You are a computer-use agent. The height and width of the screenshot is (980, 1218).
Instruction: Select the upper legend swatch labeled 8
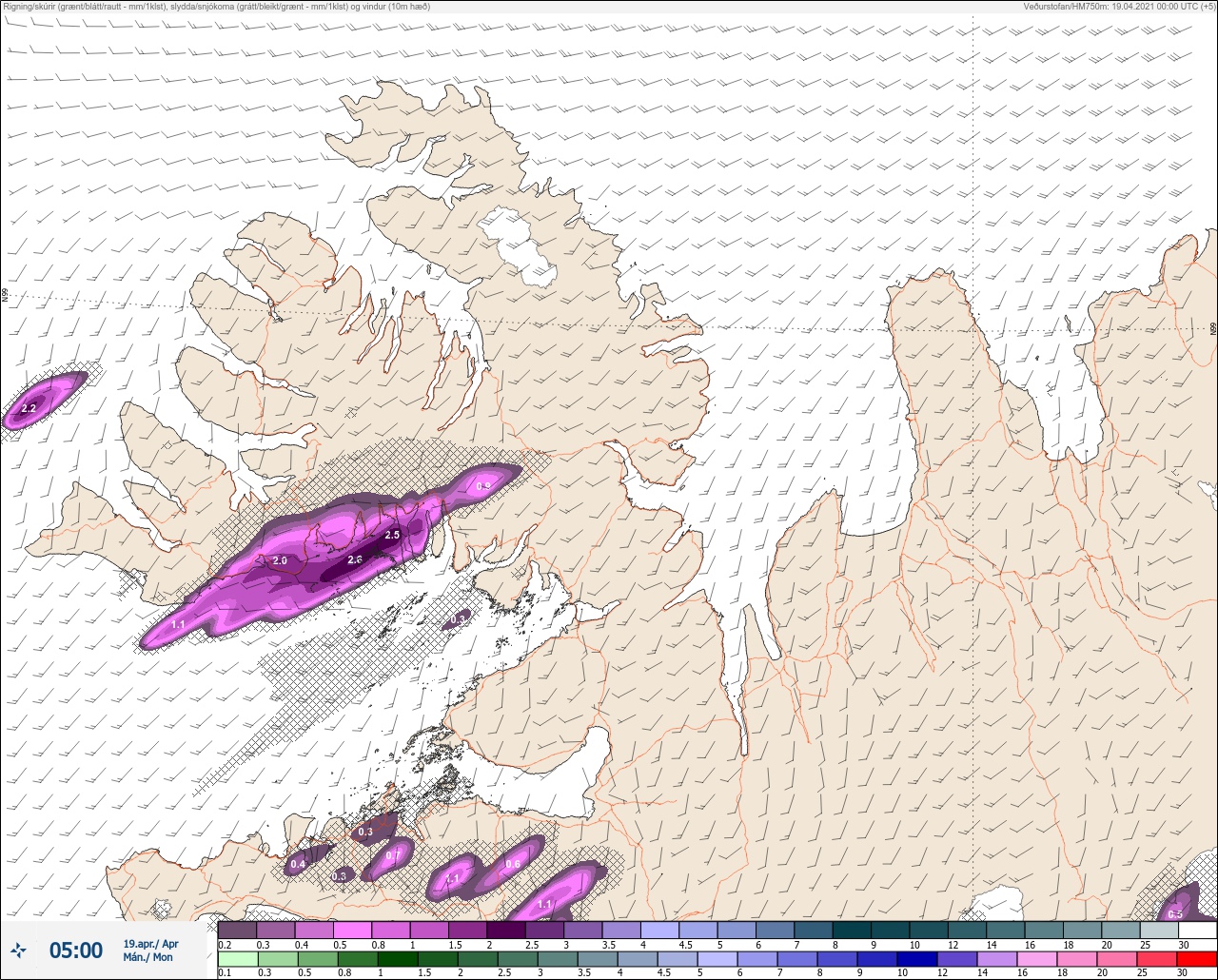pos(853,930)
